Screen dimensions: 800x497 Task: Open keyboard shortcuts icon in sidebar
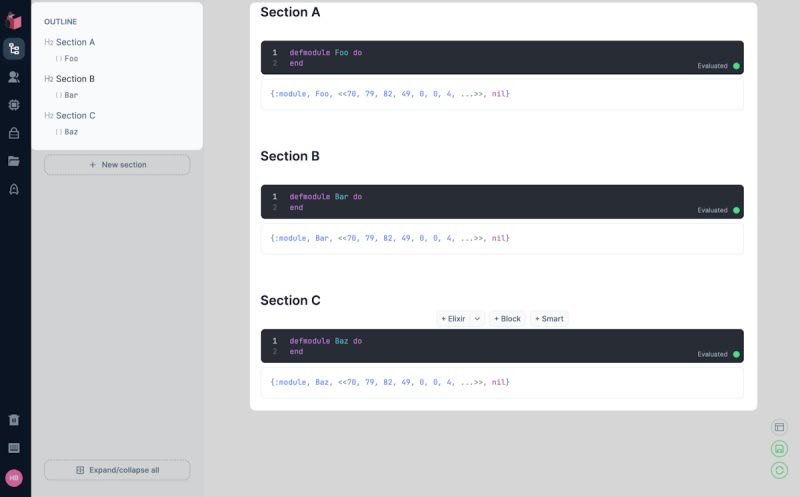pyautogui.click(x=14, y=448)
